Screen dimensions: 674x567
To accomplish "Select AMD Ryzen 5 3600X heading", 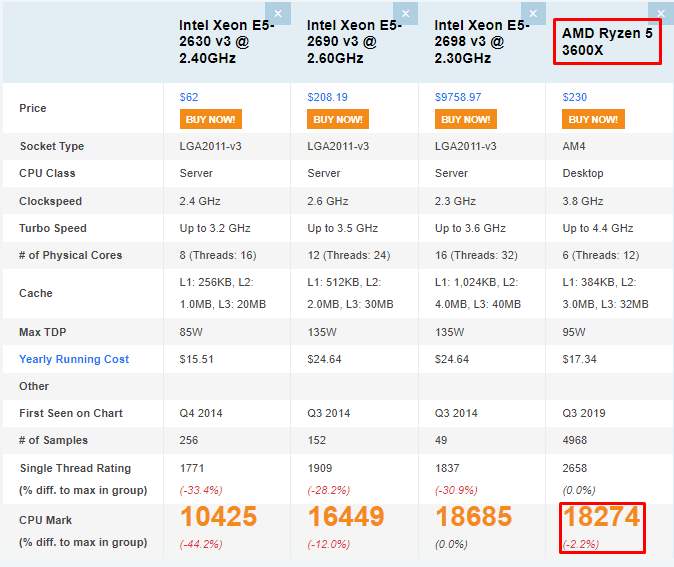I will coord(607,42).
